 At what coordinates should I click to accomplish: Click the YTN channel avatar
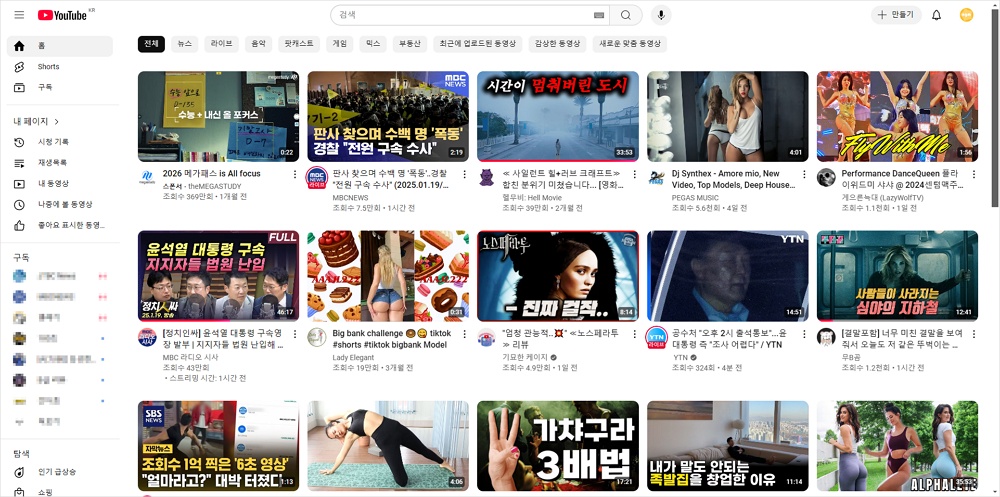pyautogui.click(x=657, y=338)
